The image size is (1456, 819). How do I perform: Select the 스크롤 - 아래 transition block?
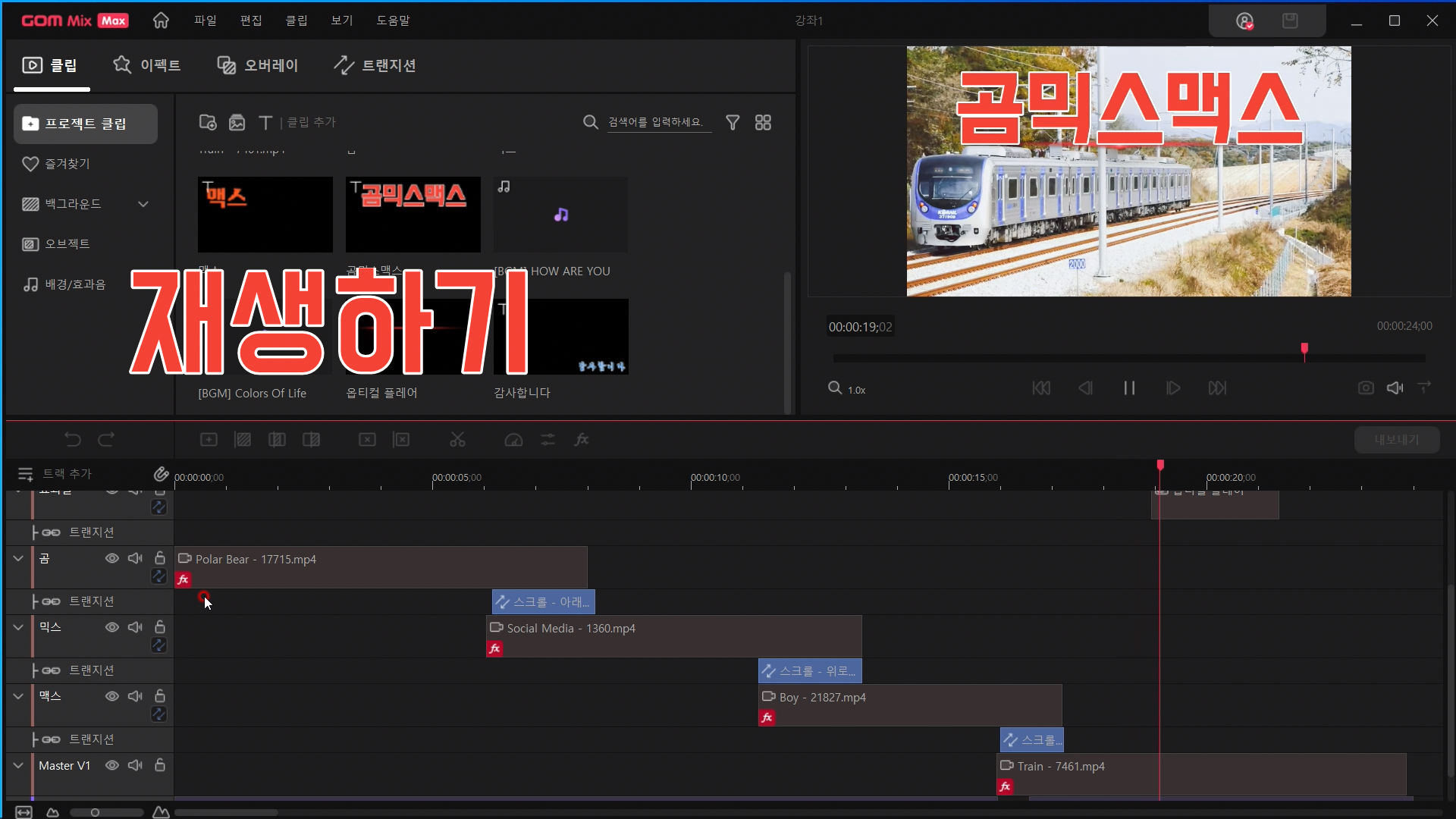pyautogui.click(x=544, y=602)
